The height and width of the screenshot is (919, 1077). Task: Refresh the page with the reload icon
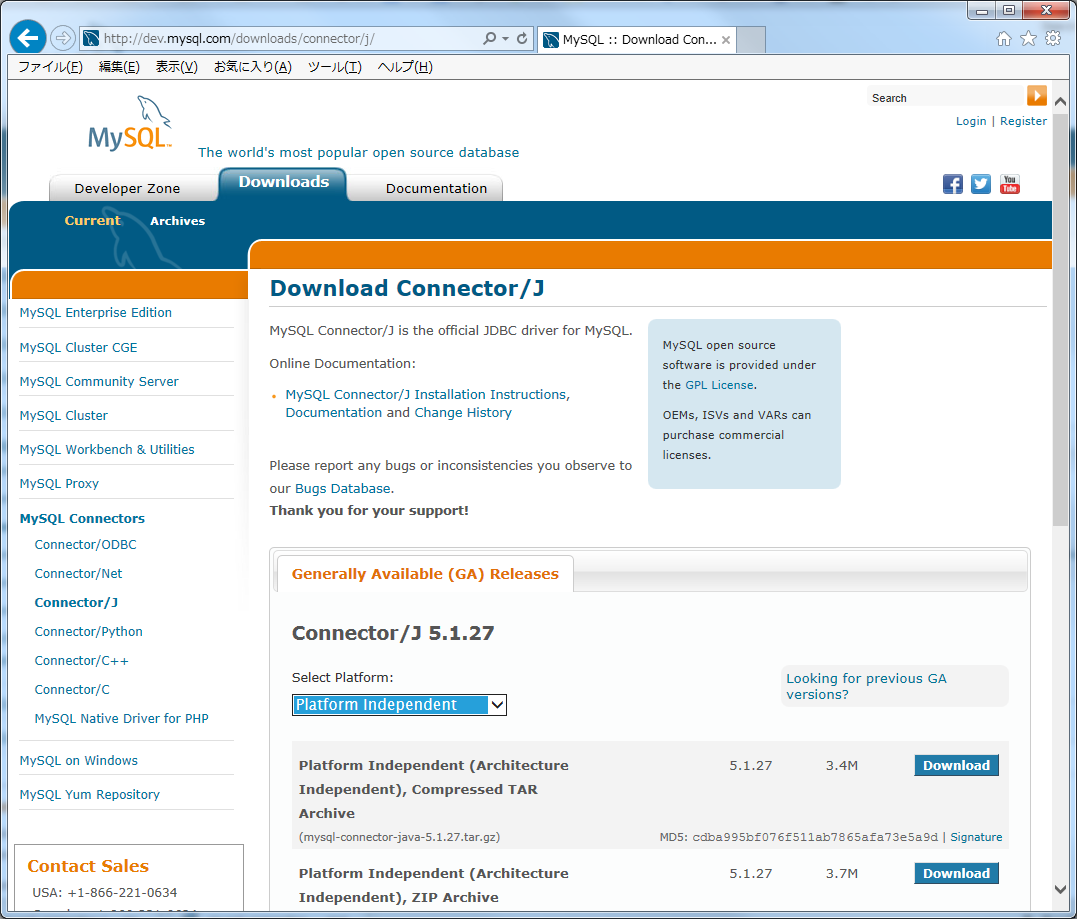(522, 38)
